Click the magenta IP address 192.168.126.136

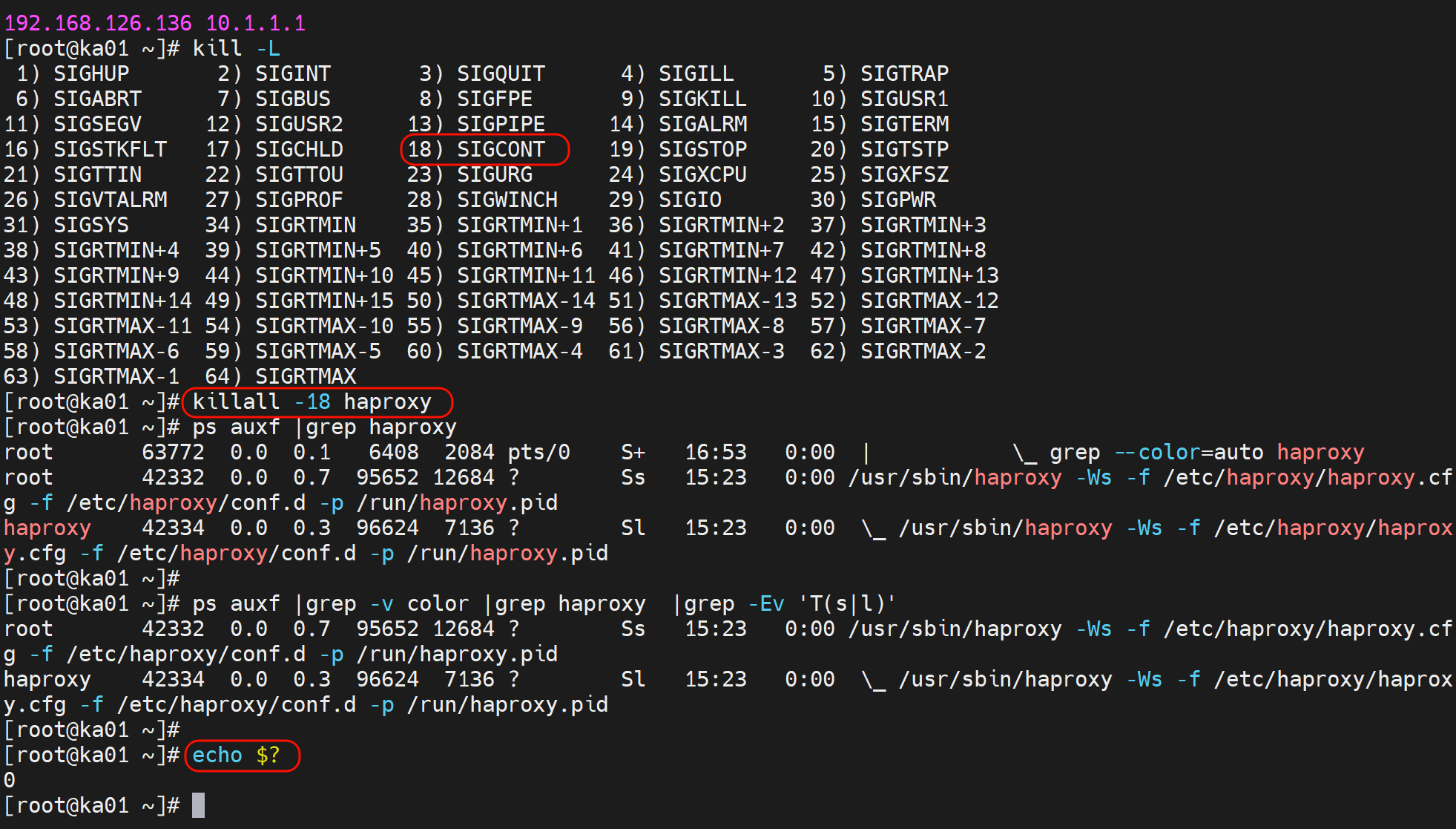98,23
